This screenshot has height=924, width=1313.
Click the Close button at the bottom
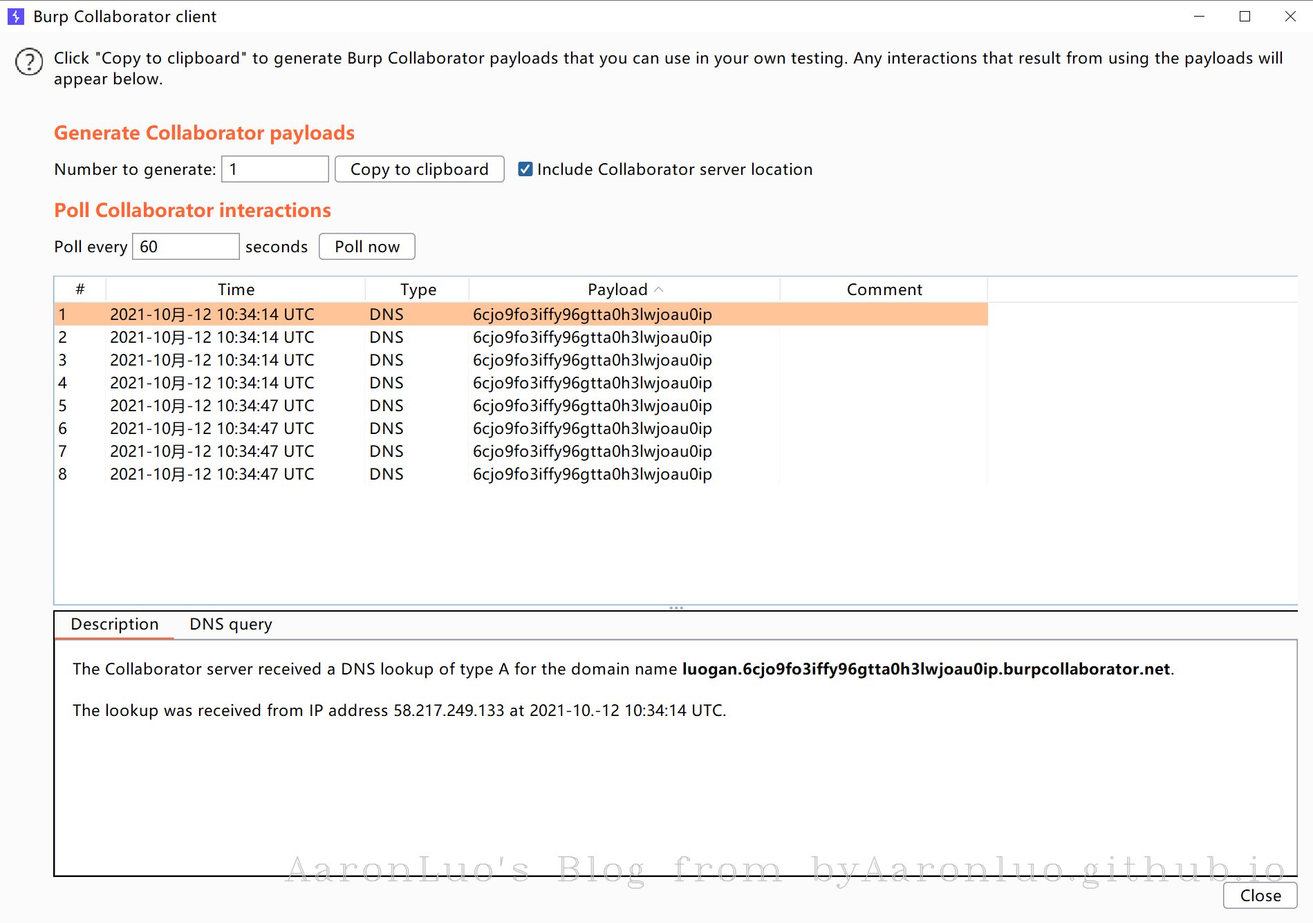click(1260, 896)
